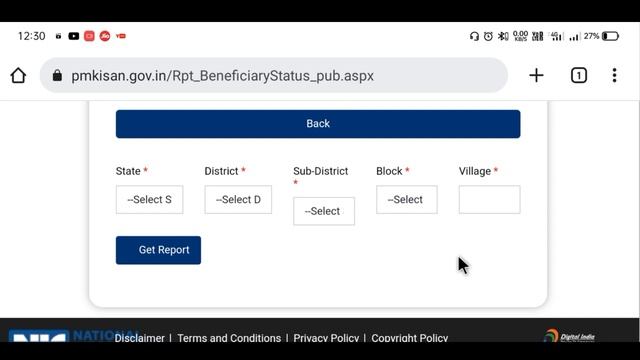The width and height of the screenshot is (640, 360).
Task: Click the Get Report button
Action: tap(158, 250)
